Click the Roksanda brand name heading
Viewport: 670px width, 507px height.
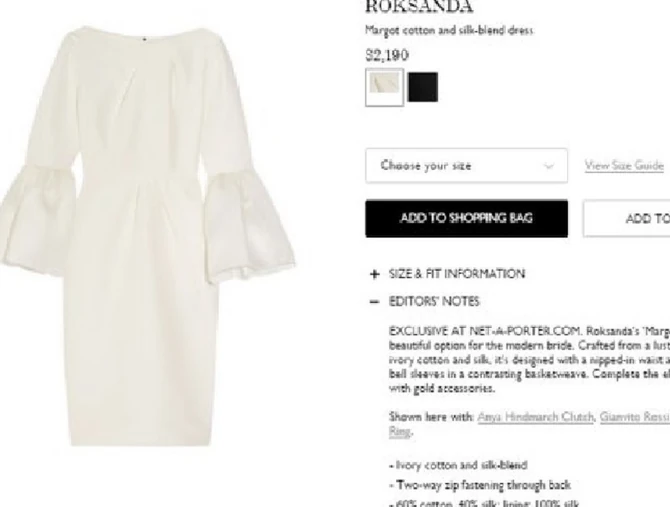(419, 6)
